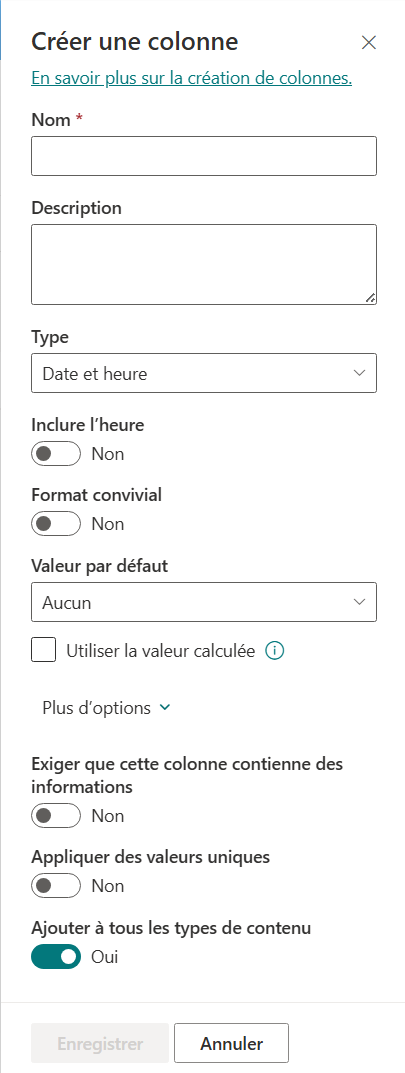Viewport: 405px width, 1073px height.
Task: Click the Description box resize handle
Action: tap(370, 298)
